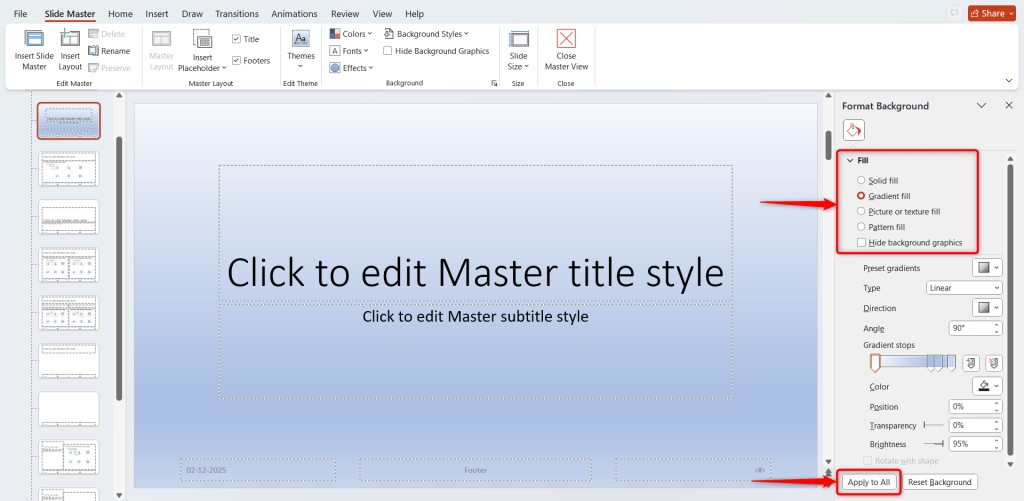
Task: Switch to the Insert tab
Action: coord(157,14)
